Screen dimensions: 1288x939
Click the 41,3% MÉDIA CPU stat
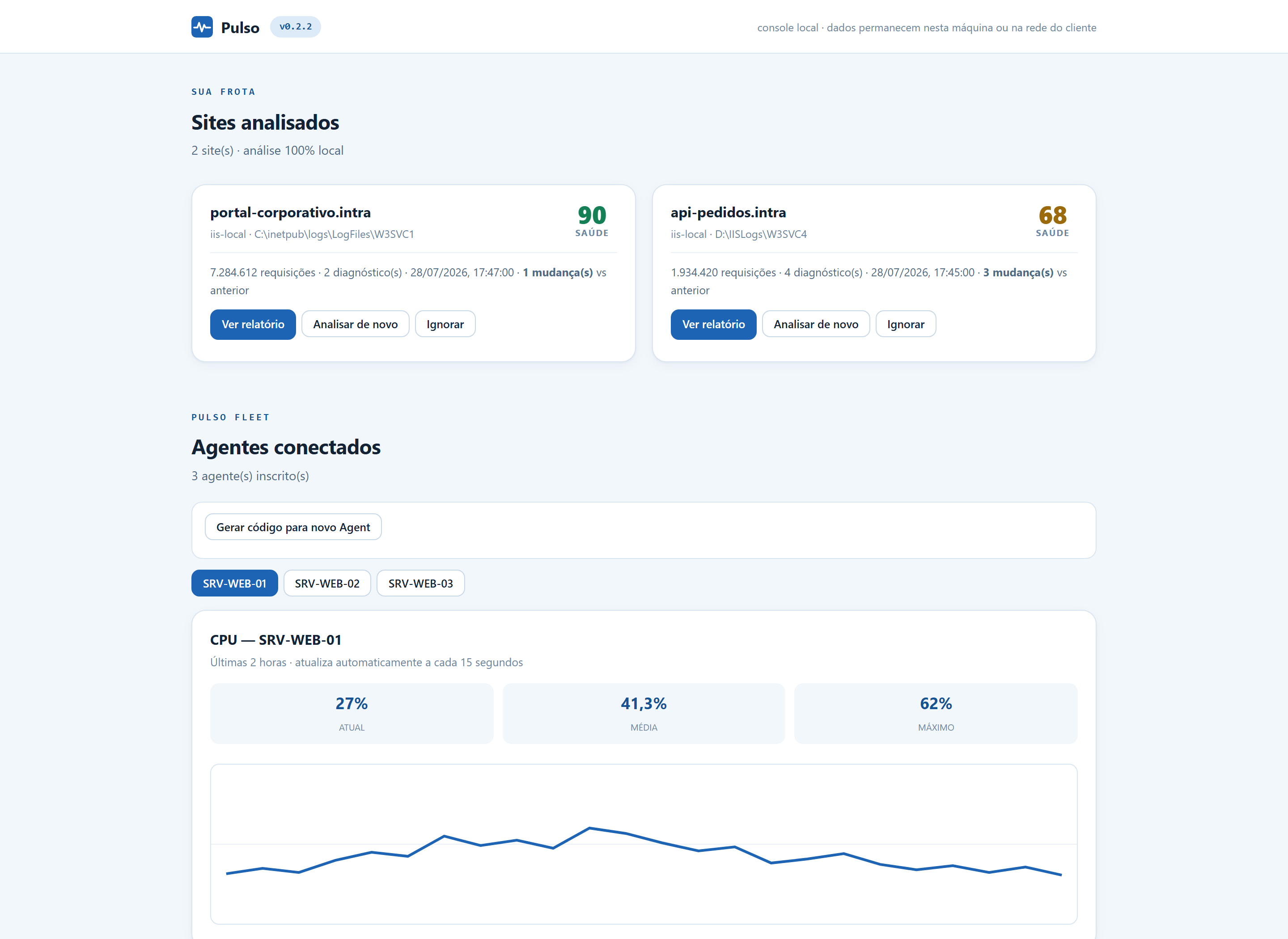(644, 713)
